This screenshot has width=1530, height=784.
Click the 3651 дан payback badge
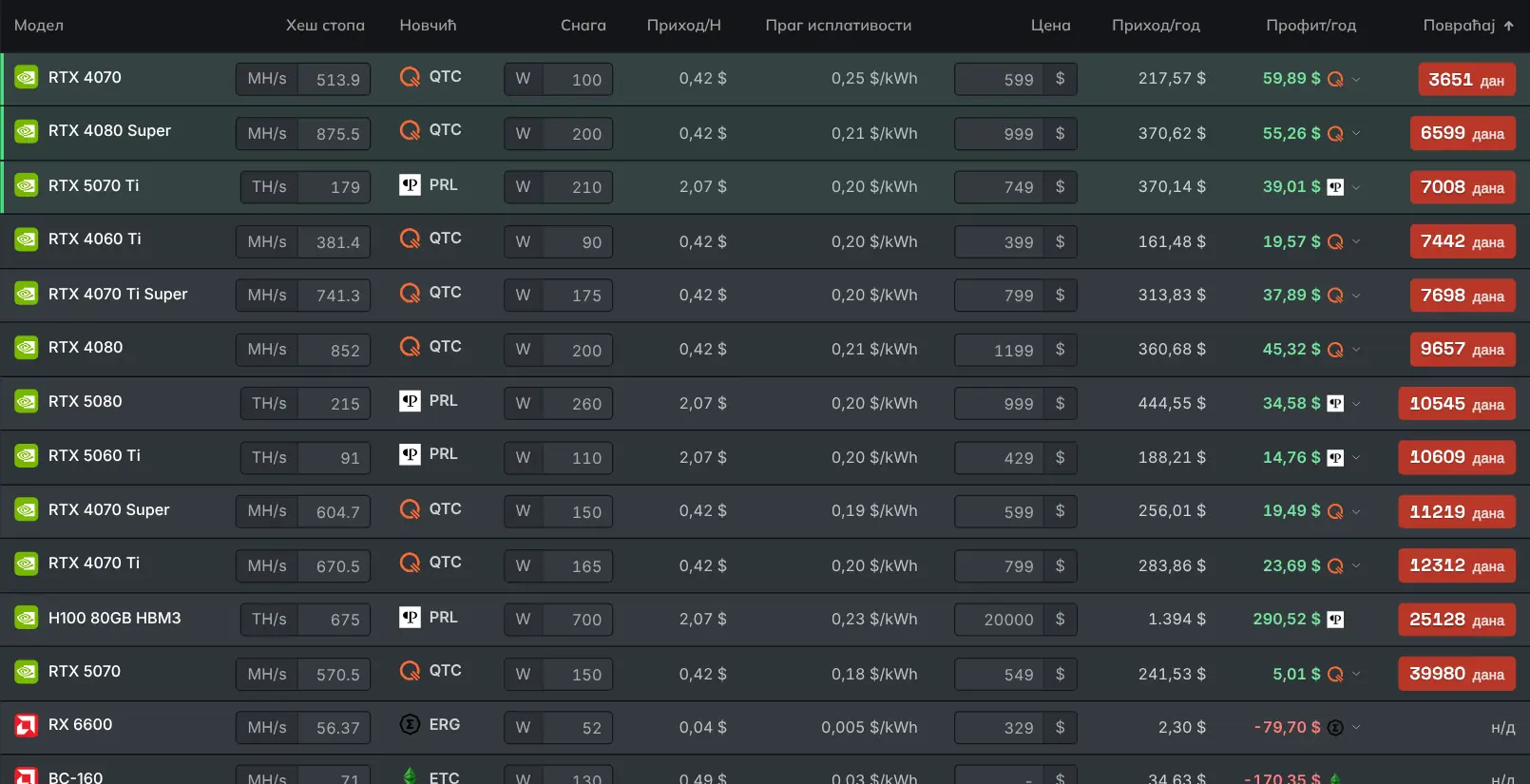pos(1466,80)
